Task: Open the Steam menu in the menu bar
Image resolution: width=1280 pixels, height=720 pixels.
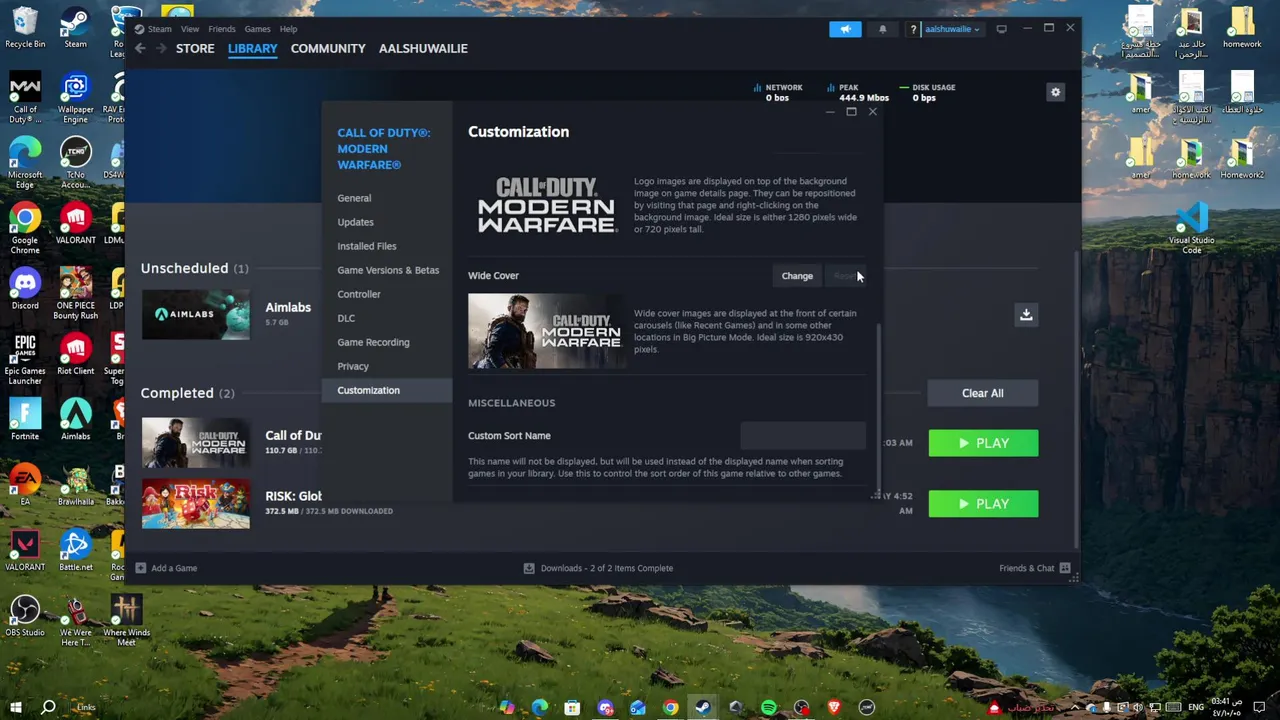Action: pos(160,29)
